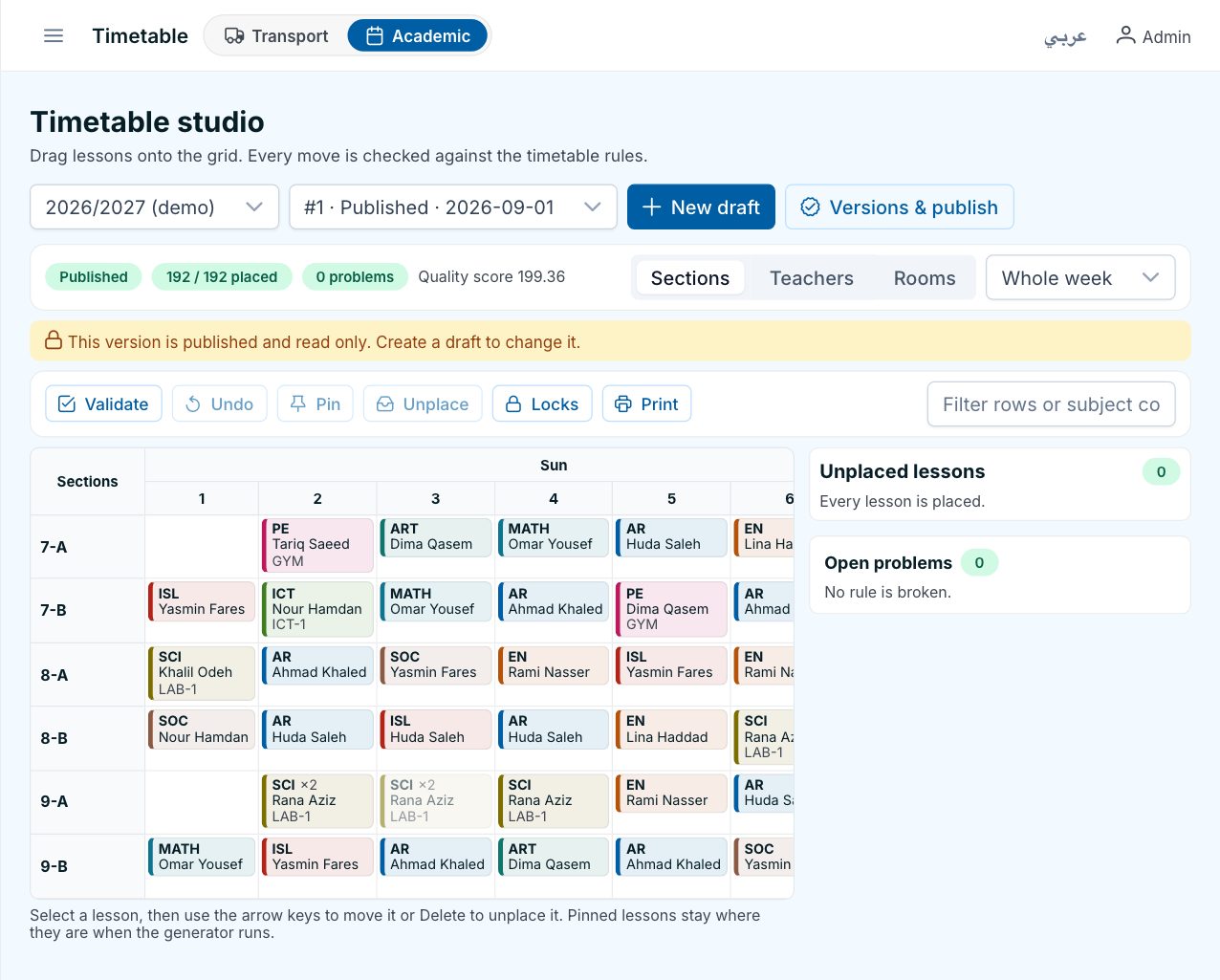The height and width of the screenshot is (980, 1220).
Task: Click the Locks button
Action: pyautogui.click(x=542, y=403)
